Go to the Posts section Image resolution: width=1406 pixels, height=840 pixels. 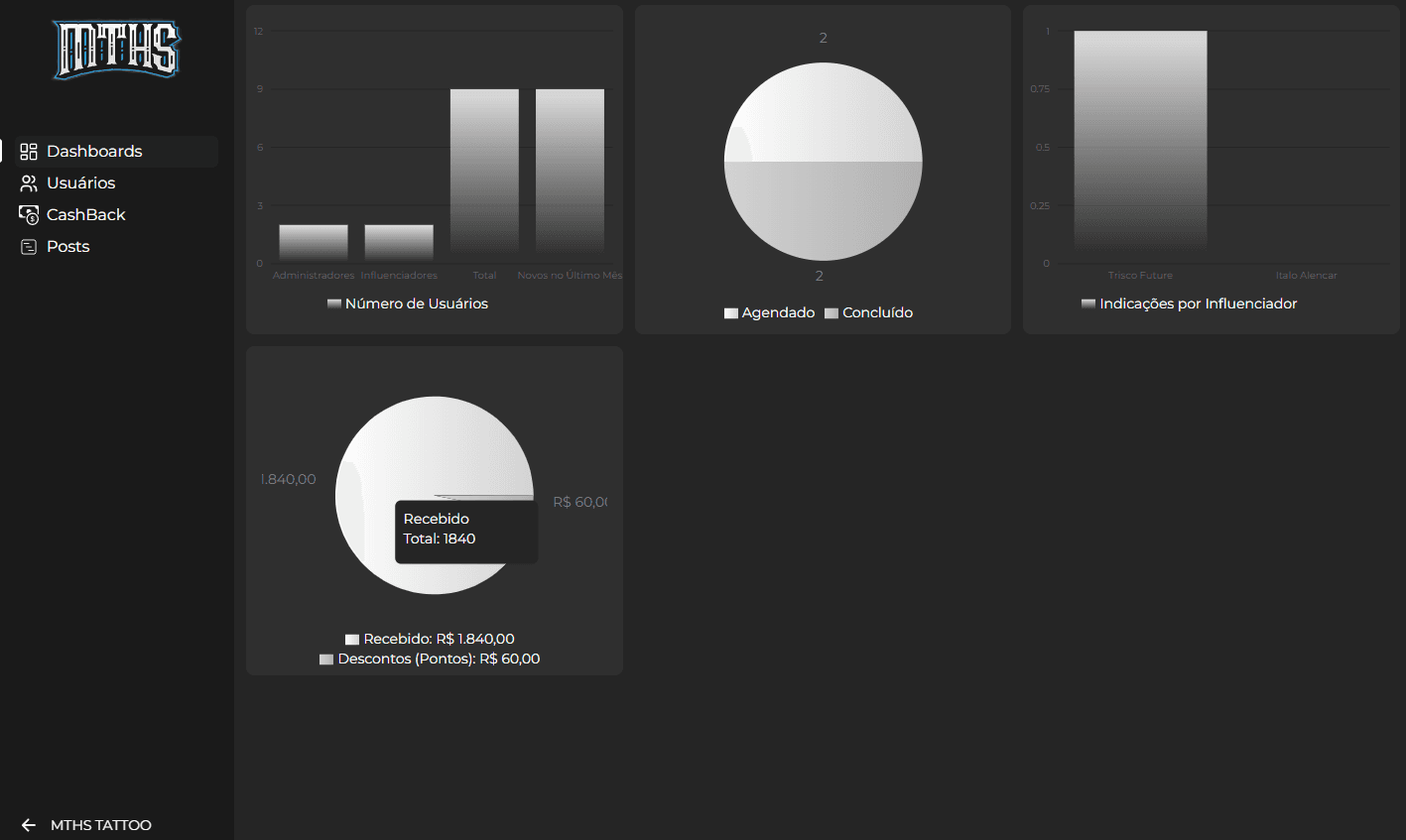(x=68, y=247)
